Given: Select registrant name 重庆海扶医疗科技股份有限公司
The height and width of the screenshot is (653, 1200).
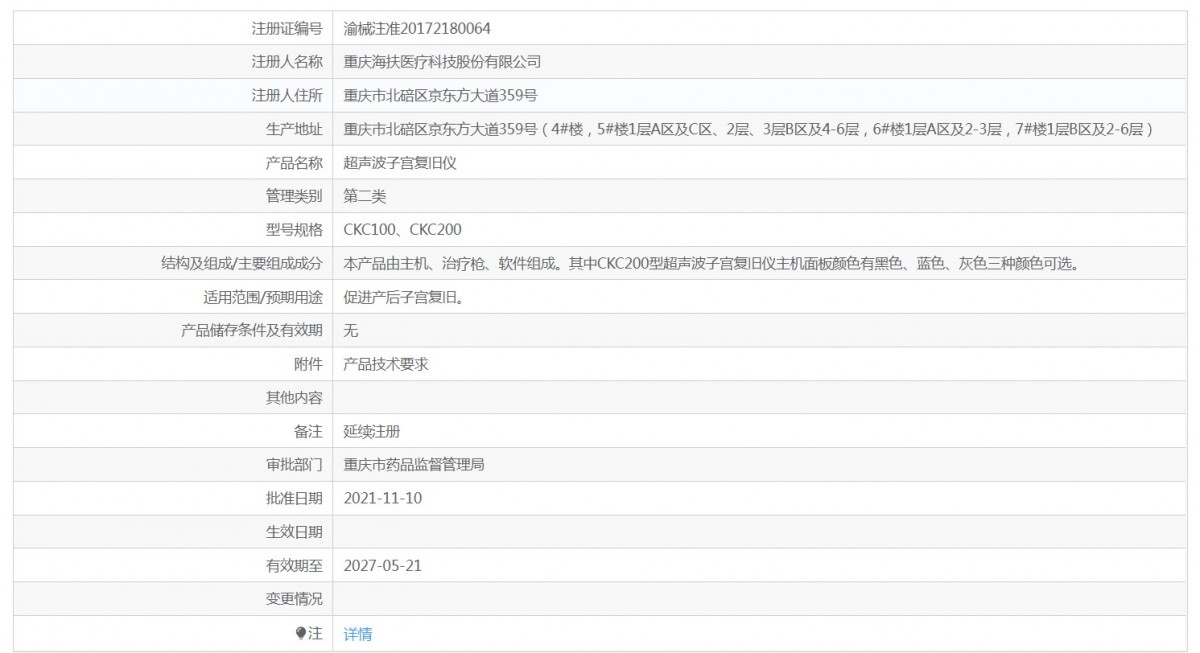Looking at the screenshot, I should (442, 62).
